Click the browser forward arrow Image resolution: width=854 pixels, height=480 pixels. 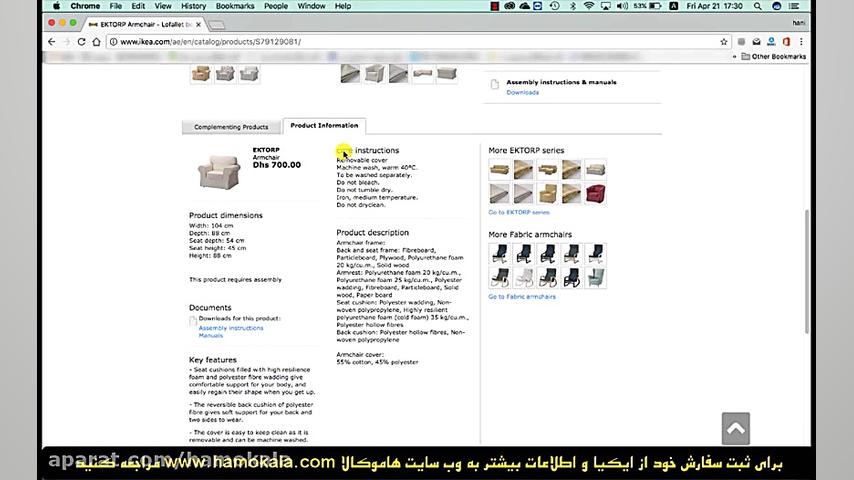coord(66,41)
